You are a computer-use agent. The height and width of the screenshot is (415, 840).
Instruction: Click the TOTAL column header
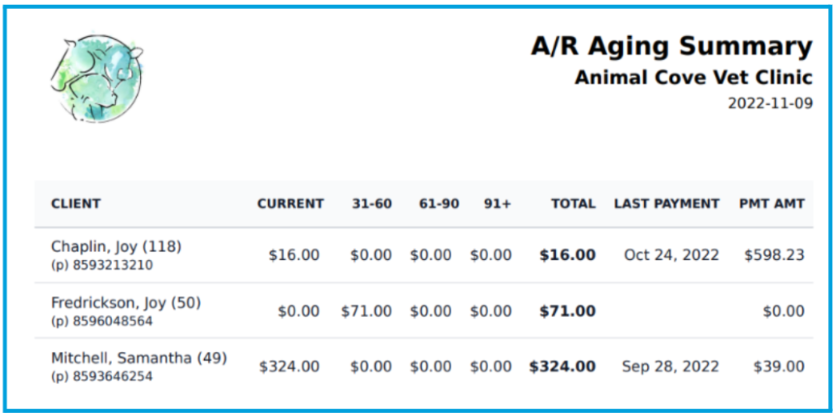coord(575,204)
